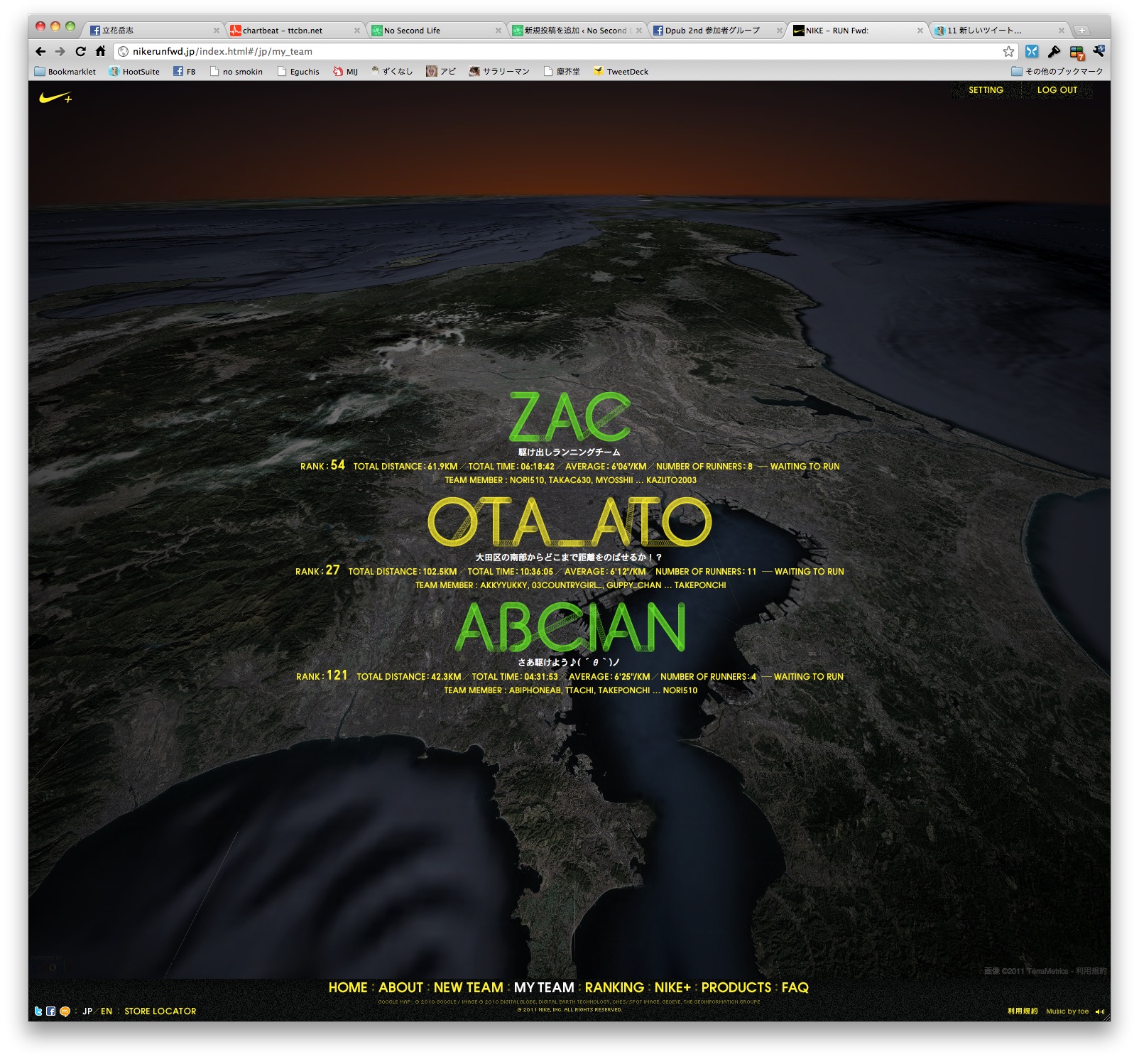The width and height of the screenshot is (1139, 1064).
Task: Open the MIJ bookmark
Action: pos(346,72)
